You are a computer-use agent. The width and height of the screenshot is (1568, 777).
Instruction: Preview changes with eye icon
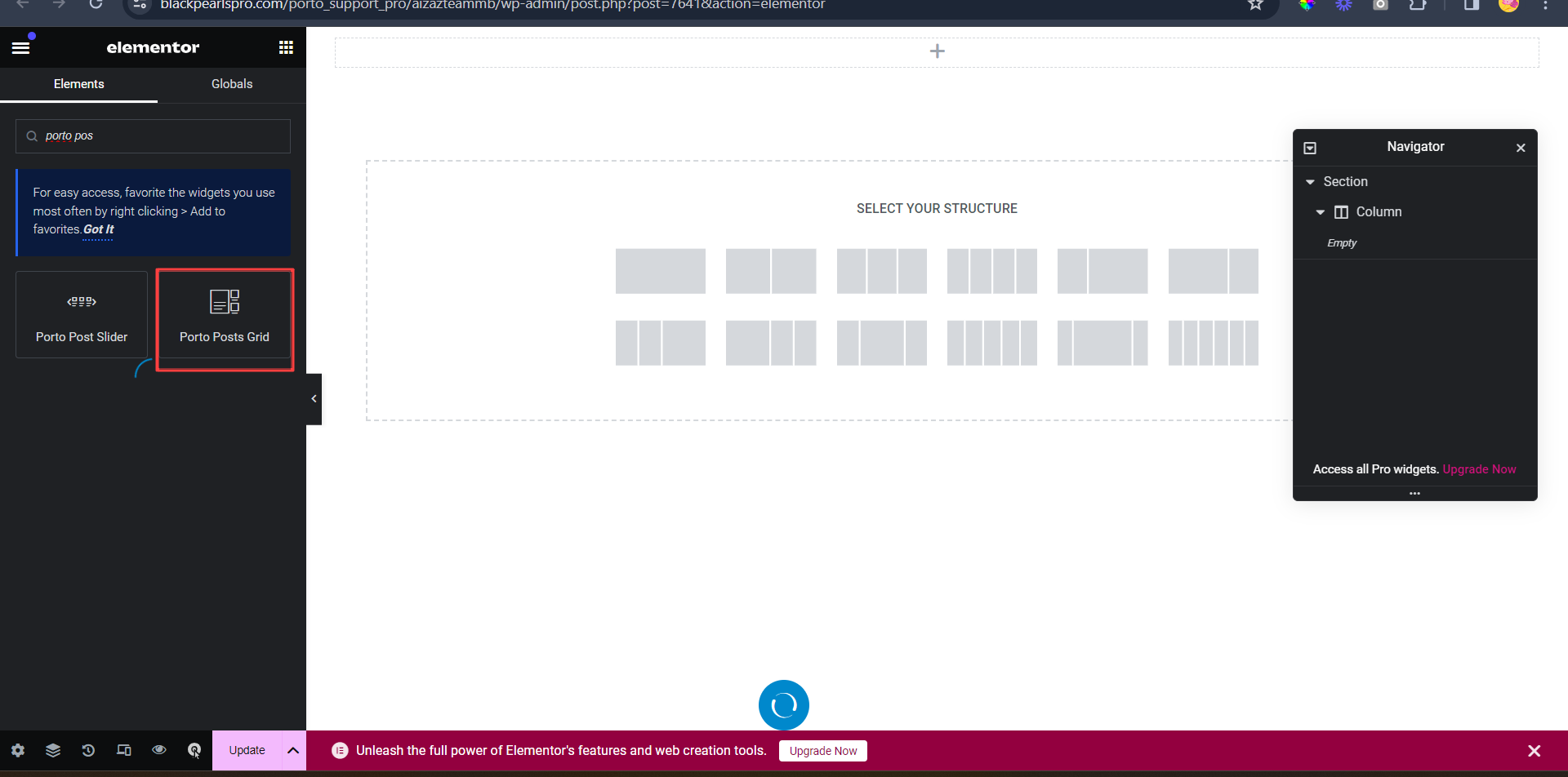point(159,750)
